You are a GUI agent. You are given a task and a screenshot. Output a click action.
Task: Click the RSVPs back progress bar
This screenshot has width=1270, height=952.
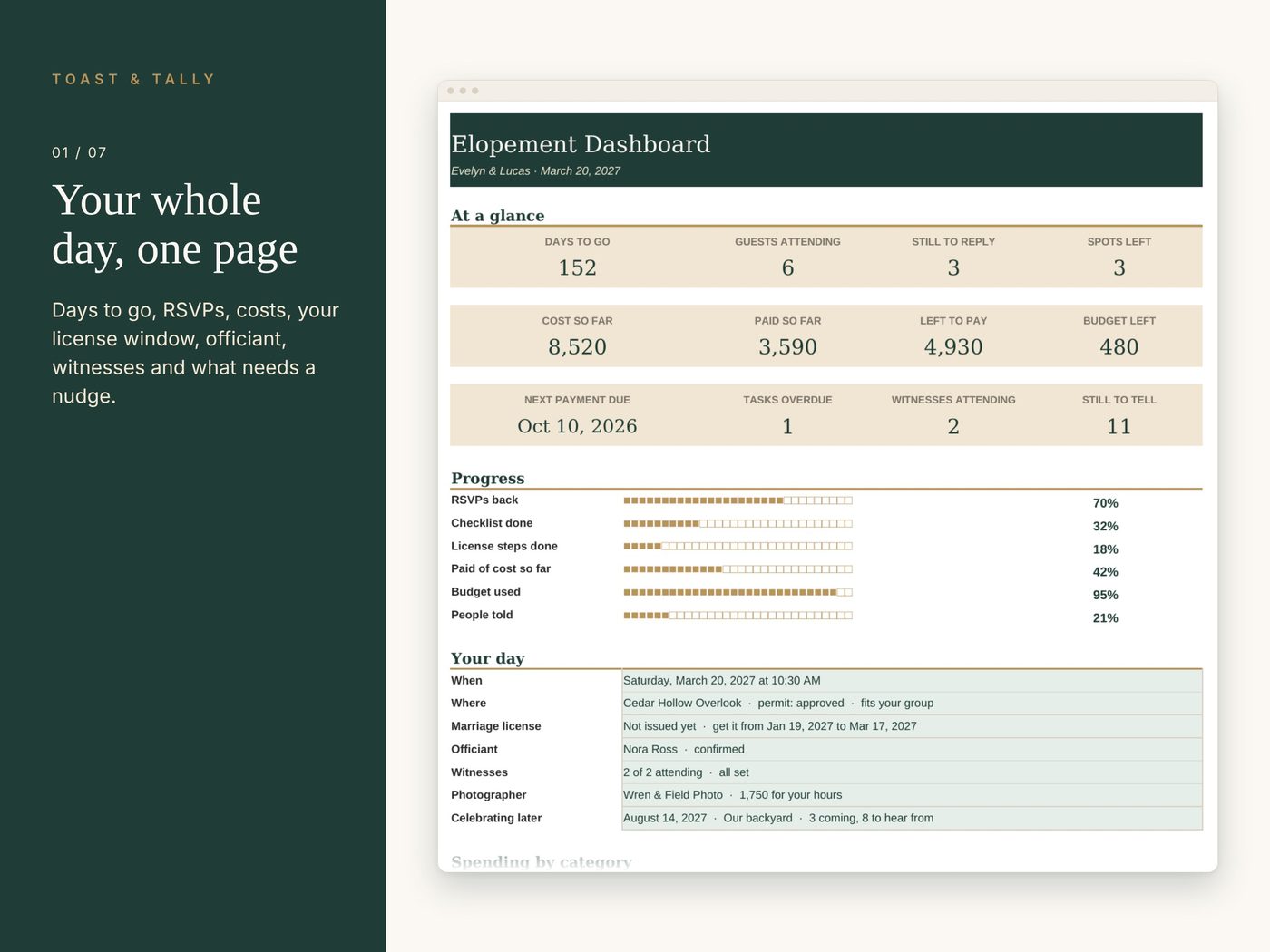coord(738,500)
